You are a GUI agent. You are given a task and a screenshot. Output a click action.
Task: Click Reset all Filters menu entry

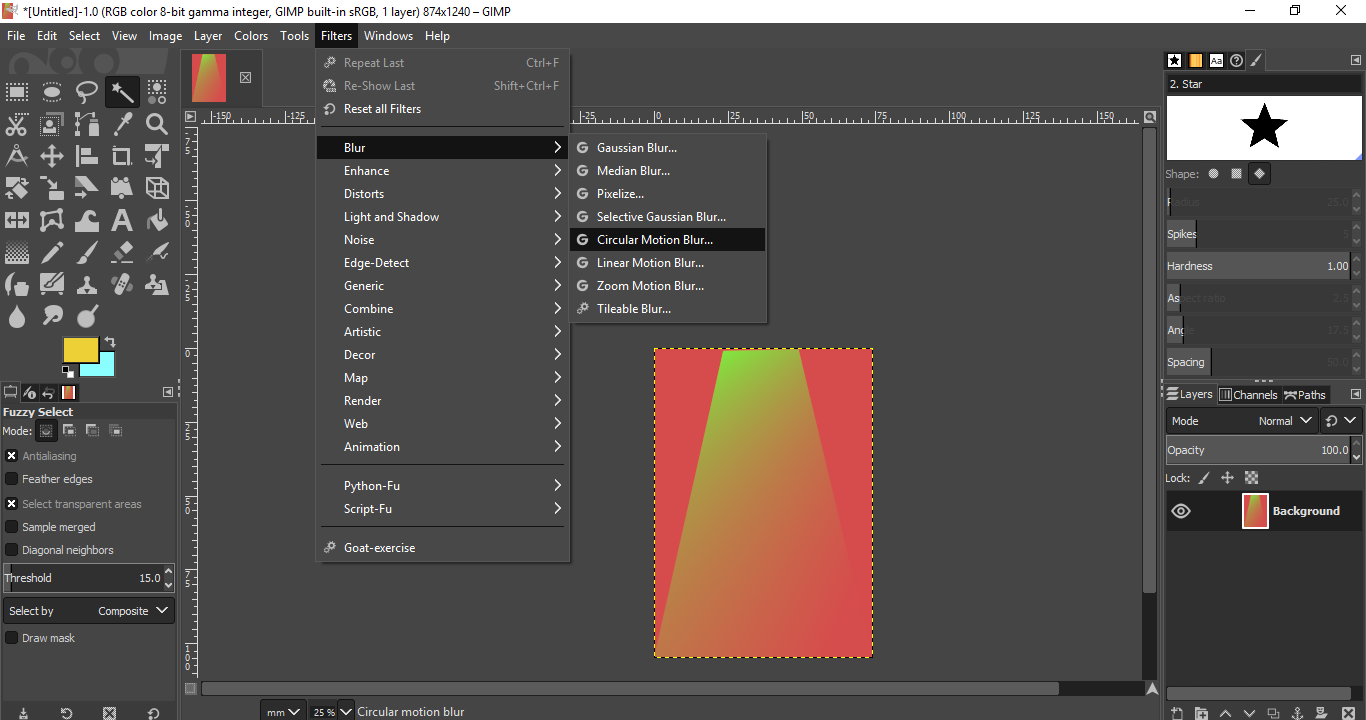(x=443, y=109)
